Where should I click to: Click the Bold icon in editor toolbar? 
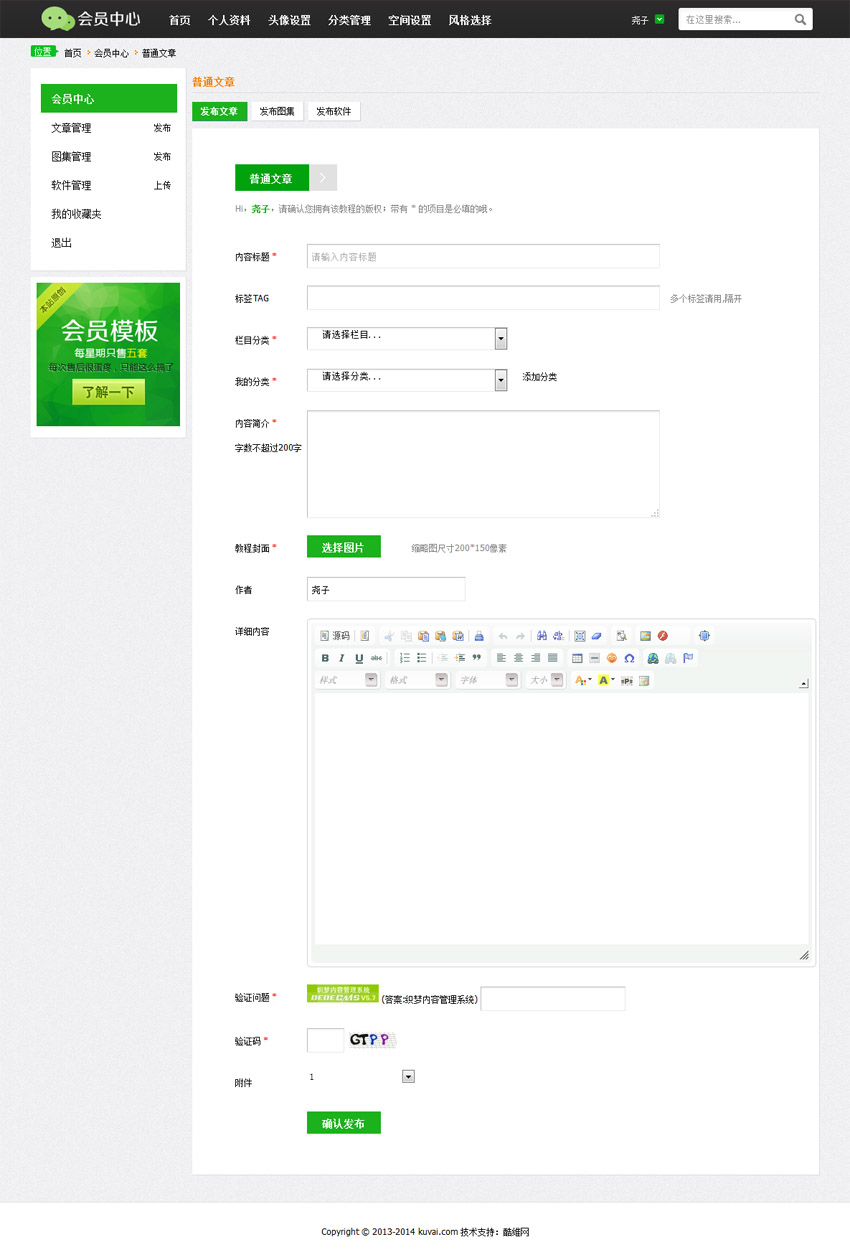(325, 658)
